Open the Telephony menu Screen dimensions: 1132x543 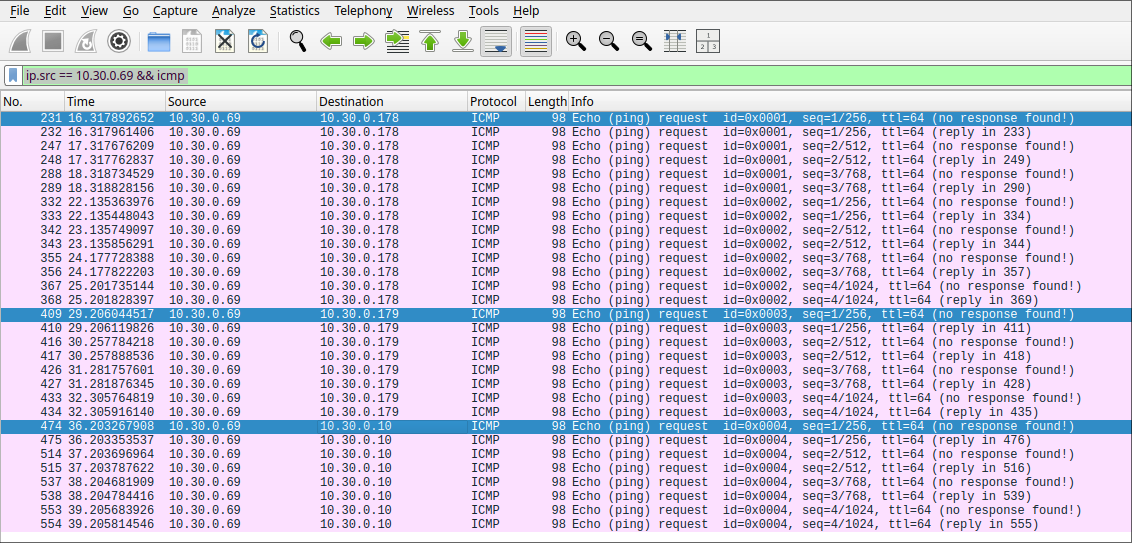coord(364,11)
